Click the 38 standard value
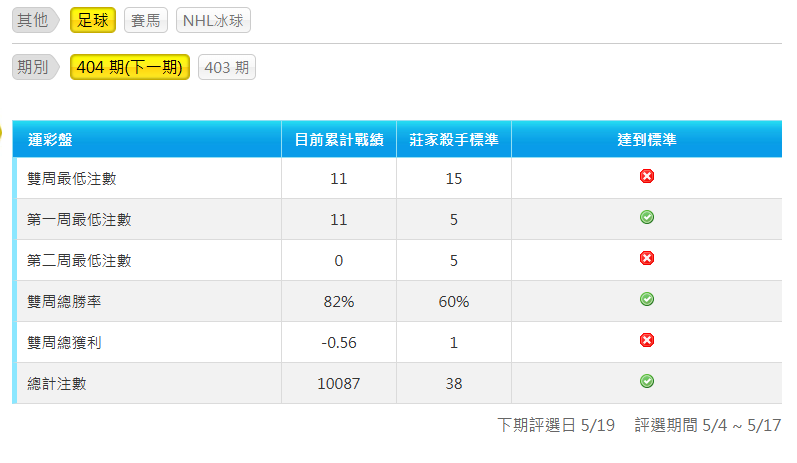797x463 pixels. pos(454,384)
